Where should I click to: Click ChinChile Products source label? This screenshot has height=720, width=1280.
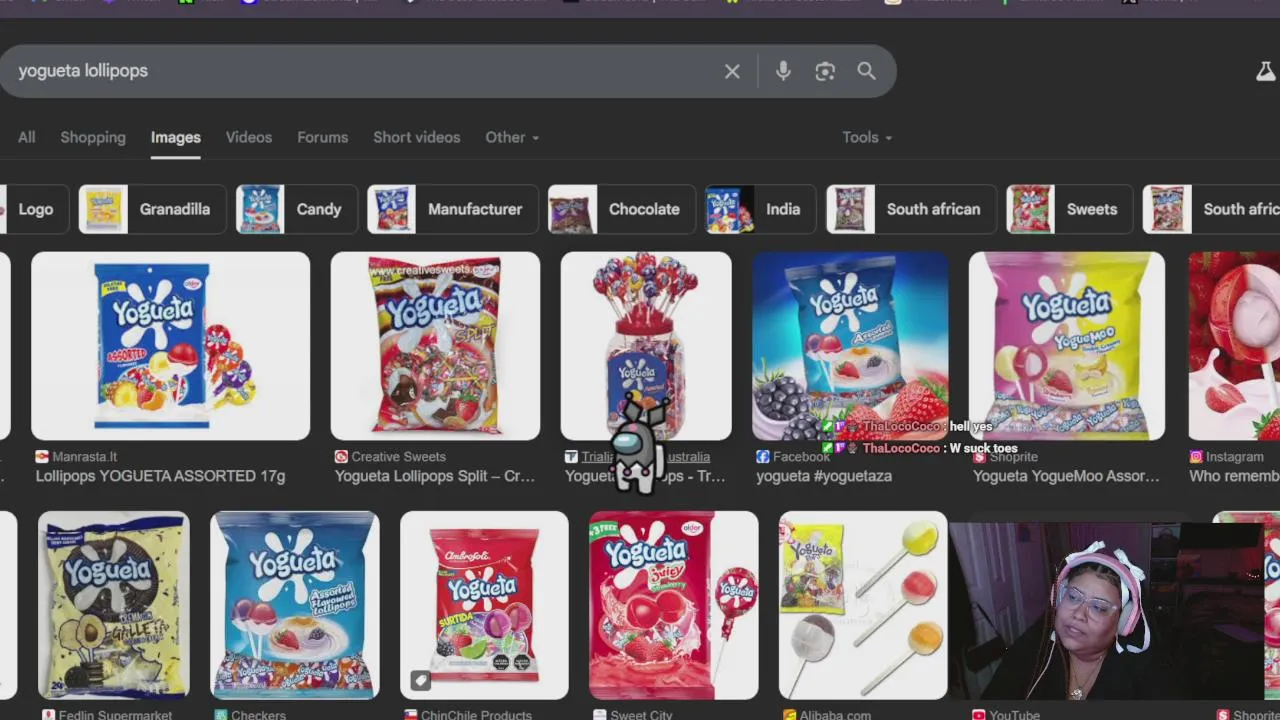pos(476,713)
